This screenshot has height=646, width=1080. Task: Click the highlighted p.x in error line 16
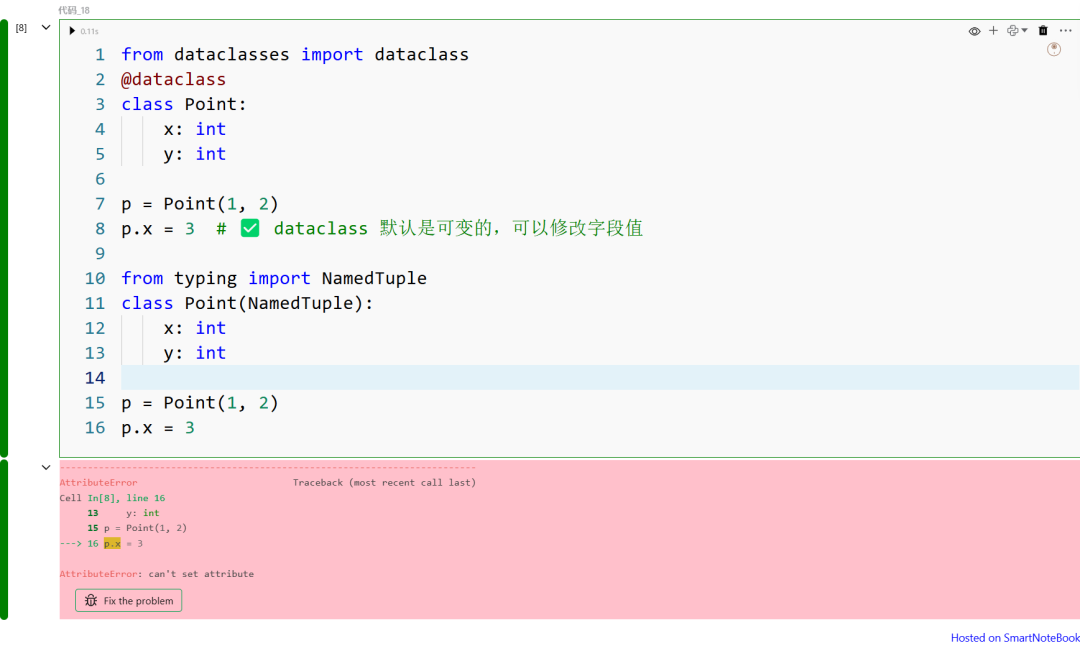(111, 544)
